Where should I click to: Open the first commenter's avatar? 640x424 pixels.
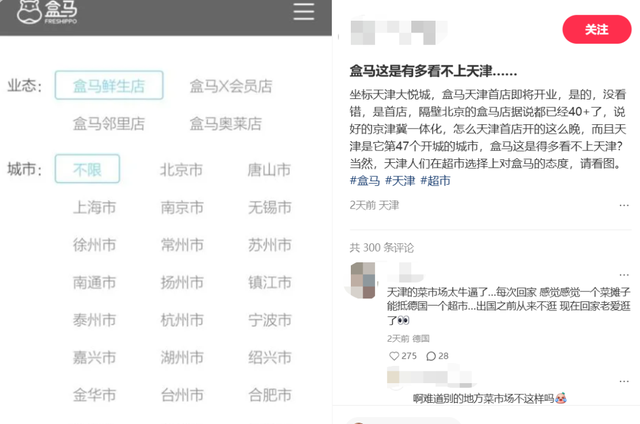pyautogui.click(x=363, y=280)
